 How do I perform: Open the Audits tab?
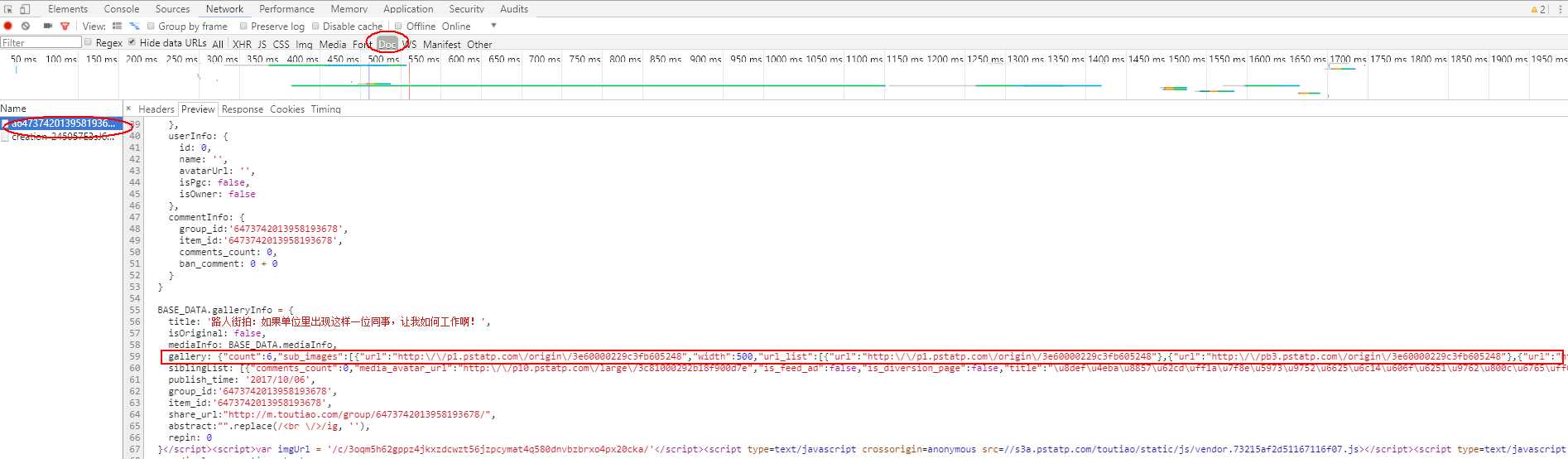[514, 9]
